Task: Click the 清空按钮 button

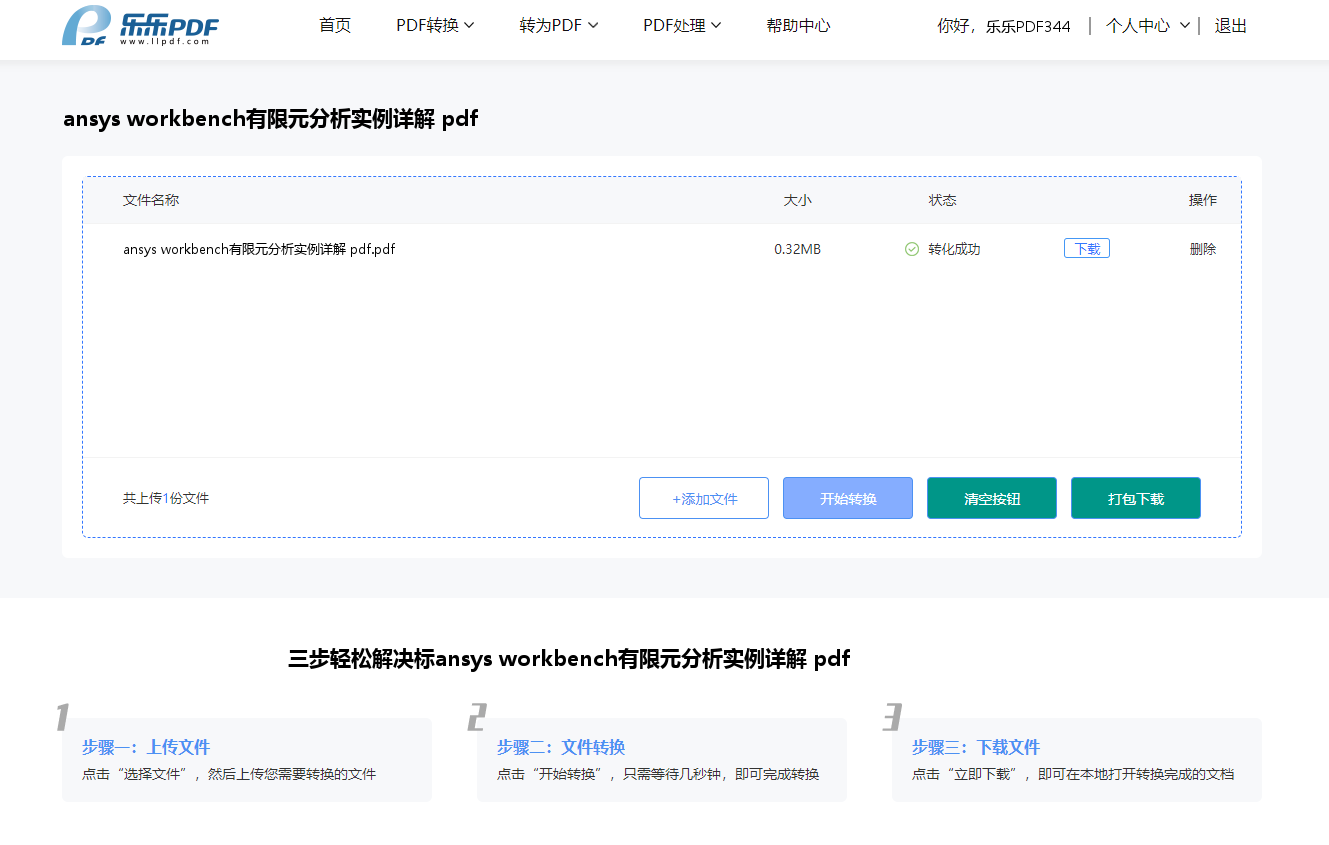Action: click(992, 498)
